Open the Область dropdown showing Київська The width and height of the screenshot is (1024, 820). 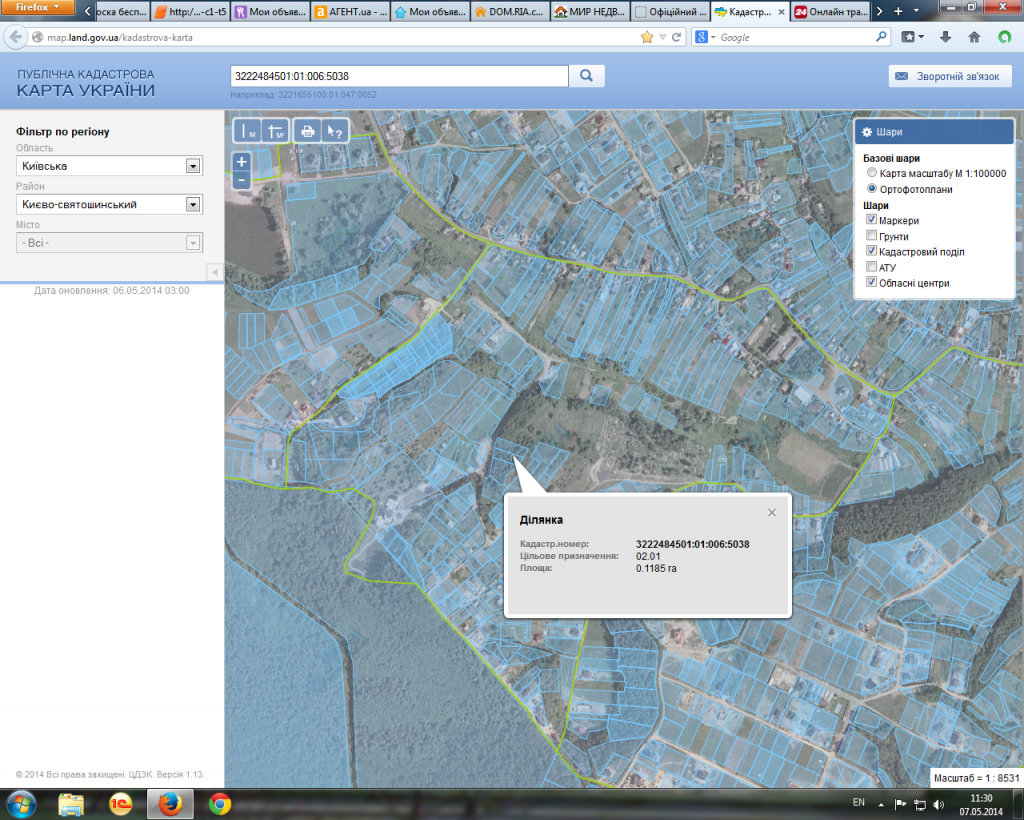tap(193, 166)
